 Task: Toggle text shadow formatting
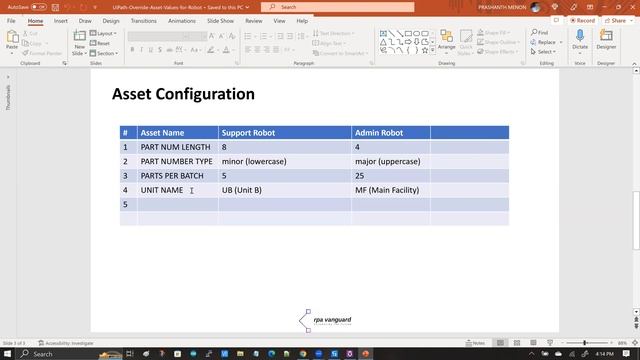point(160,50)
